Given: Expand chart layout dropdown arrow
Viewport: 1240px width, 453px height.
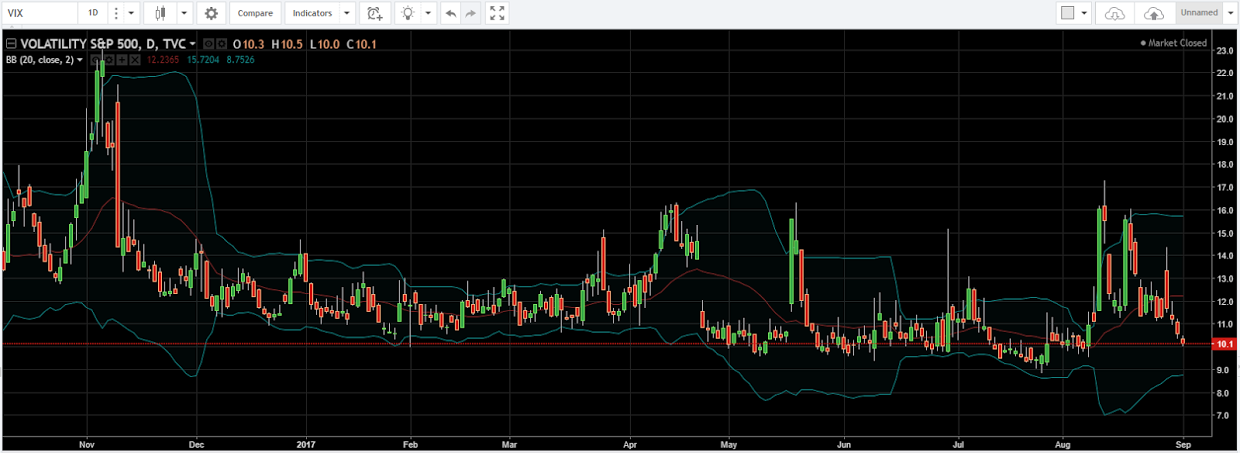Looking at the screenshot, I should (1084, 13).
